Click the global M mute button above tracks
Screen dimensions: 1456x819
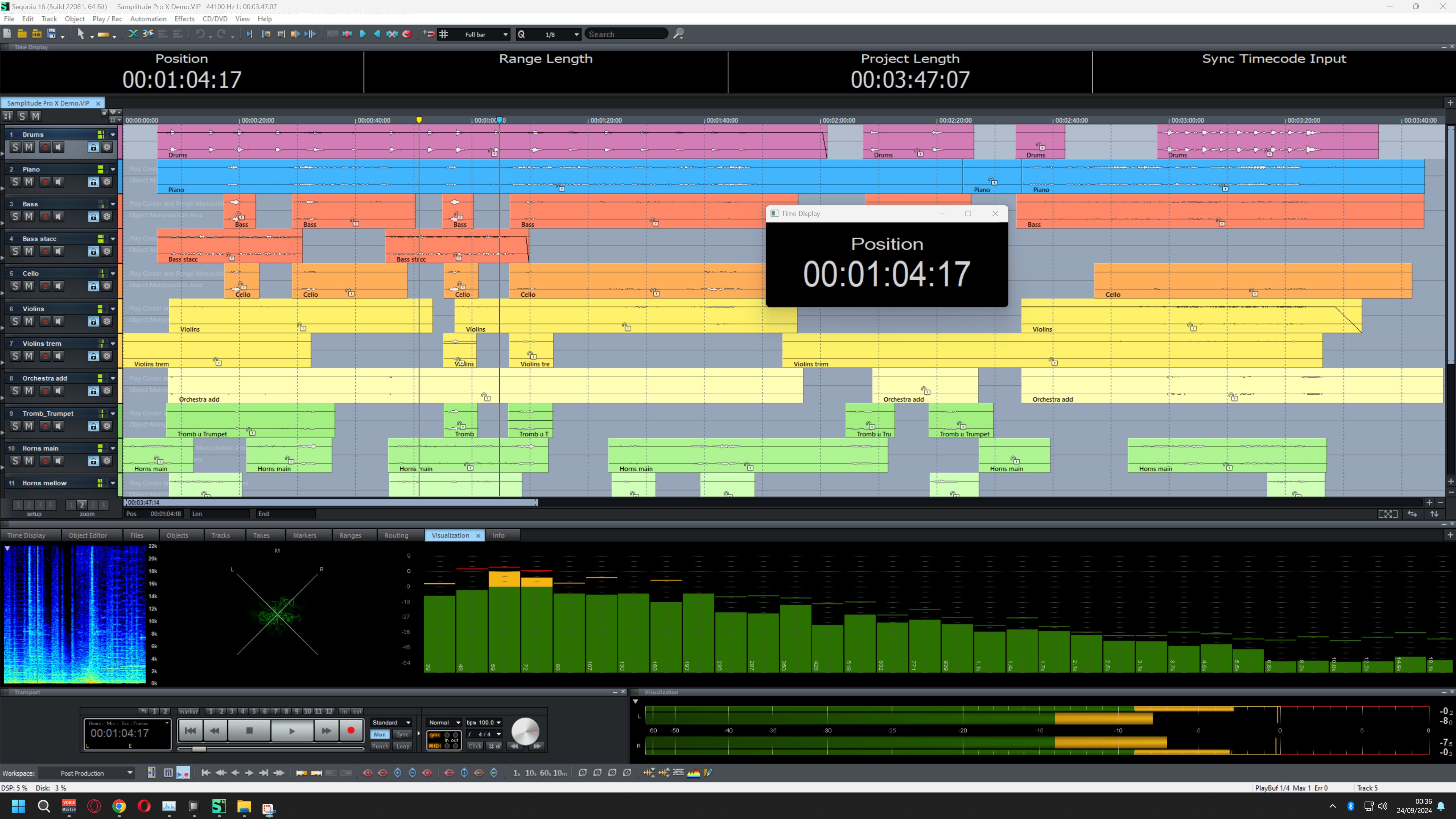(x=36, y=116)
